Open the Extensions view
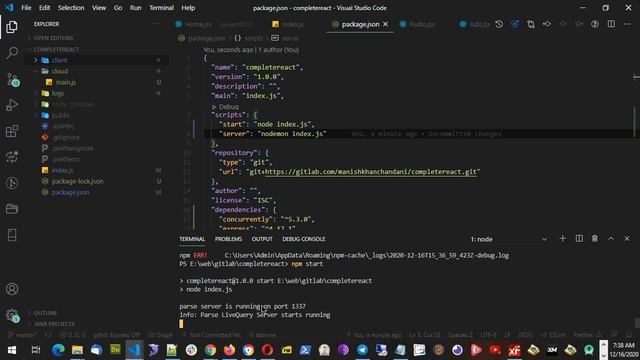Viewport: 640px width, 360px height. click(12, 131)
